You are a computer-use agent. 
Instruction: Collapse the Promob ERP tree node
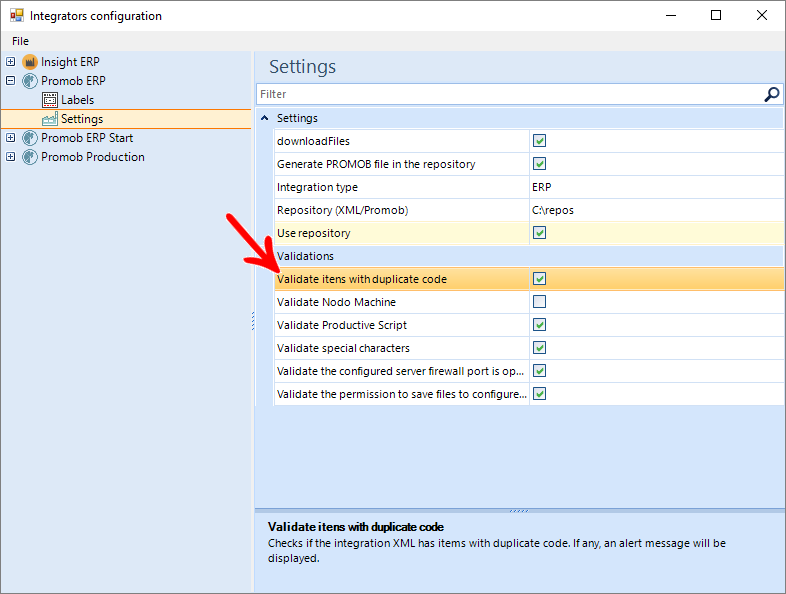coord(11,81)
